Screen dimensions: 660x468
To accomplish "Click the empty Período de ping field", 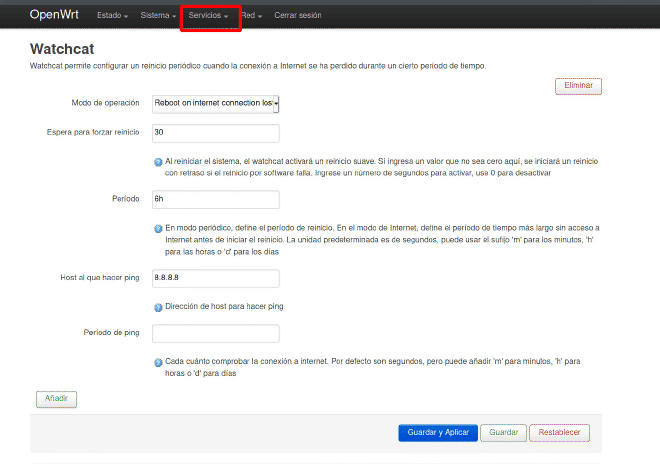I will click(215, 333).
